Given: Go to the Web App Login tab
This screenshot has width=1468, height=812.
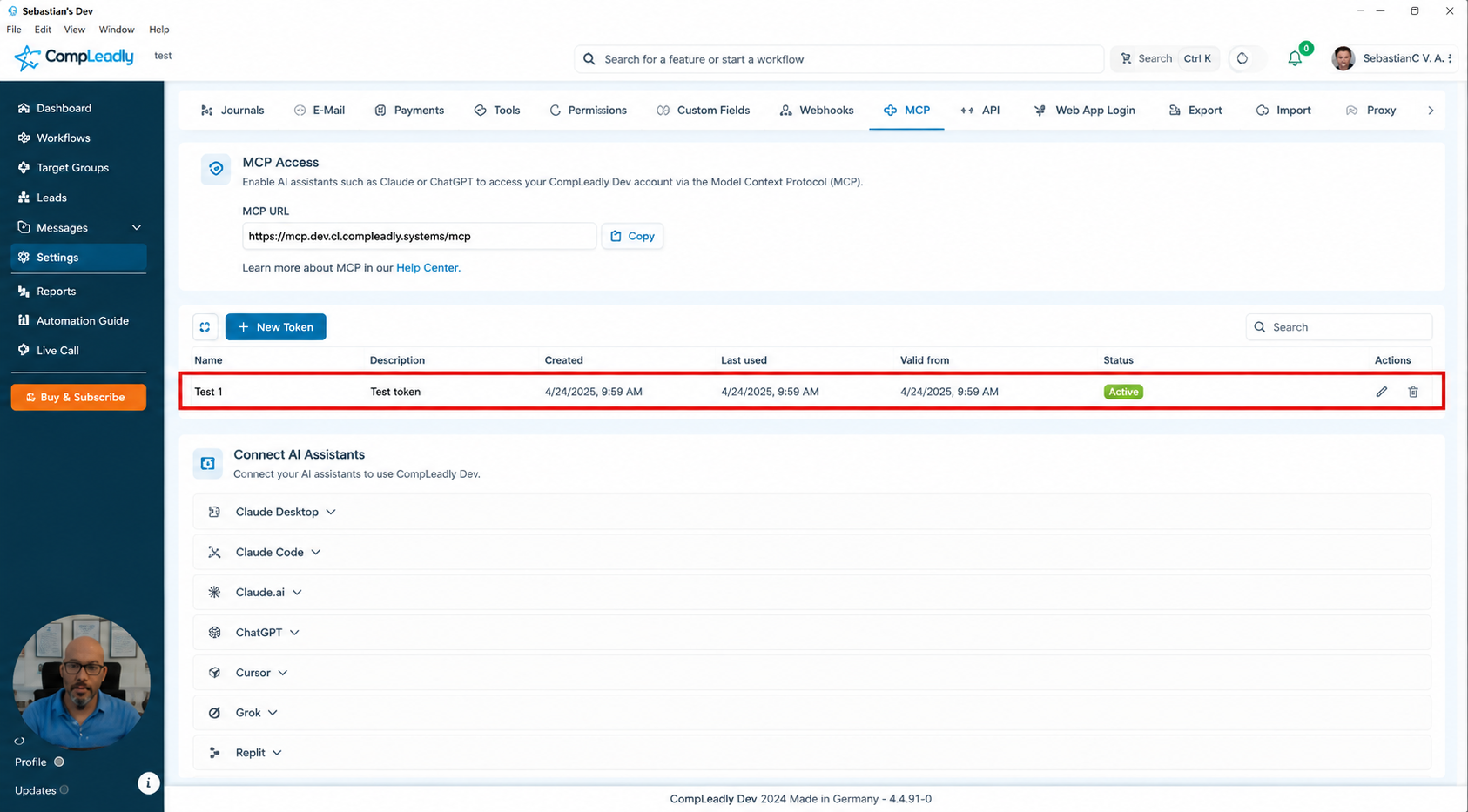Looking at the screenshot, I should click(x=1085, y=111).
